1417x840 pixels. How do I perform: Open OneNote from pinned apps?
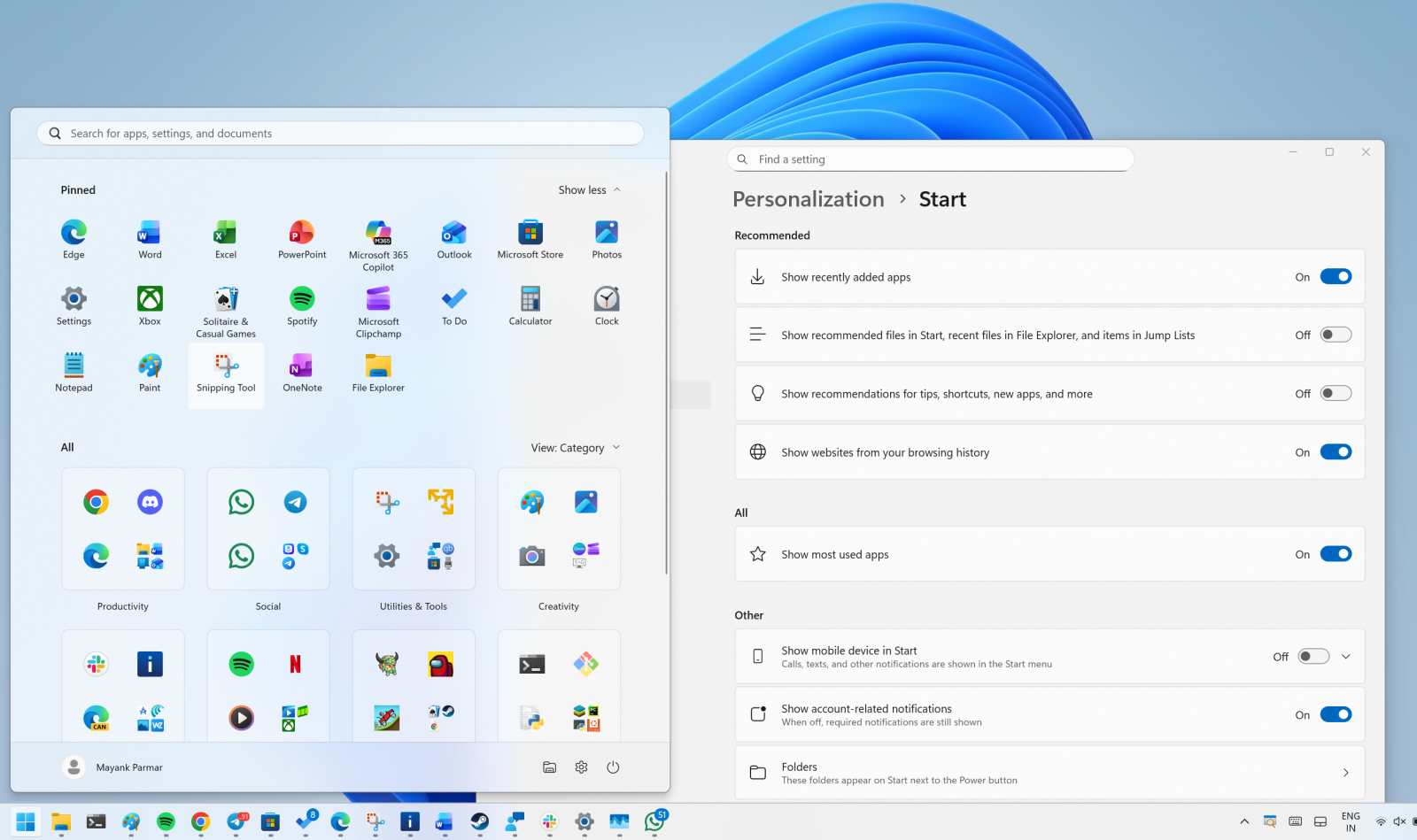(x=301, y=367)
